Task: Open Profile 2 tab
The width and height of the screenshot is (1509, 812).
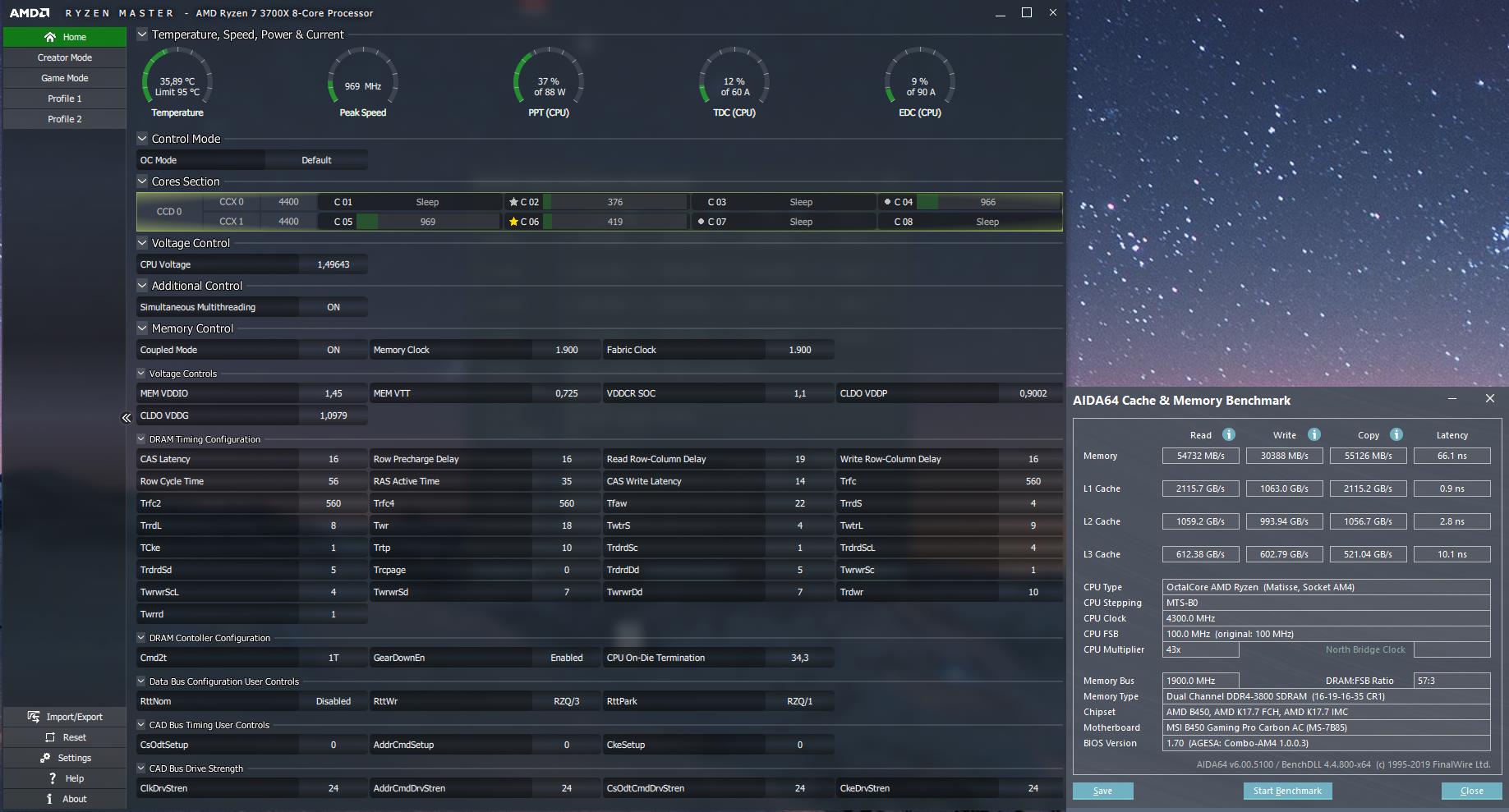Action: pos(65,119)
